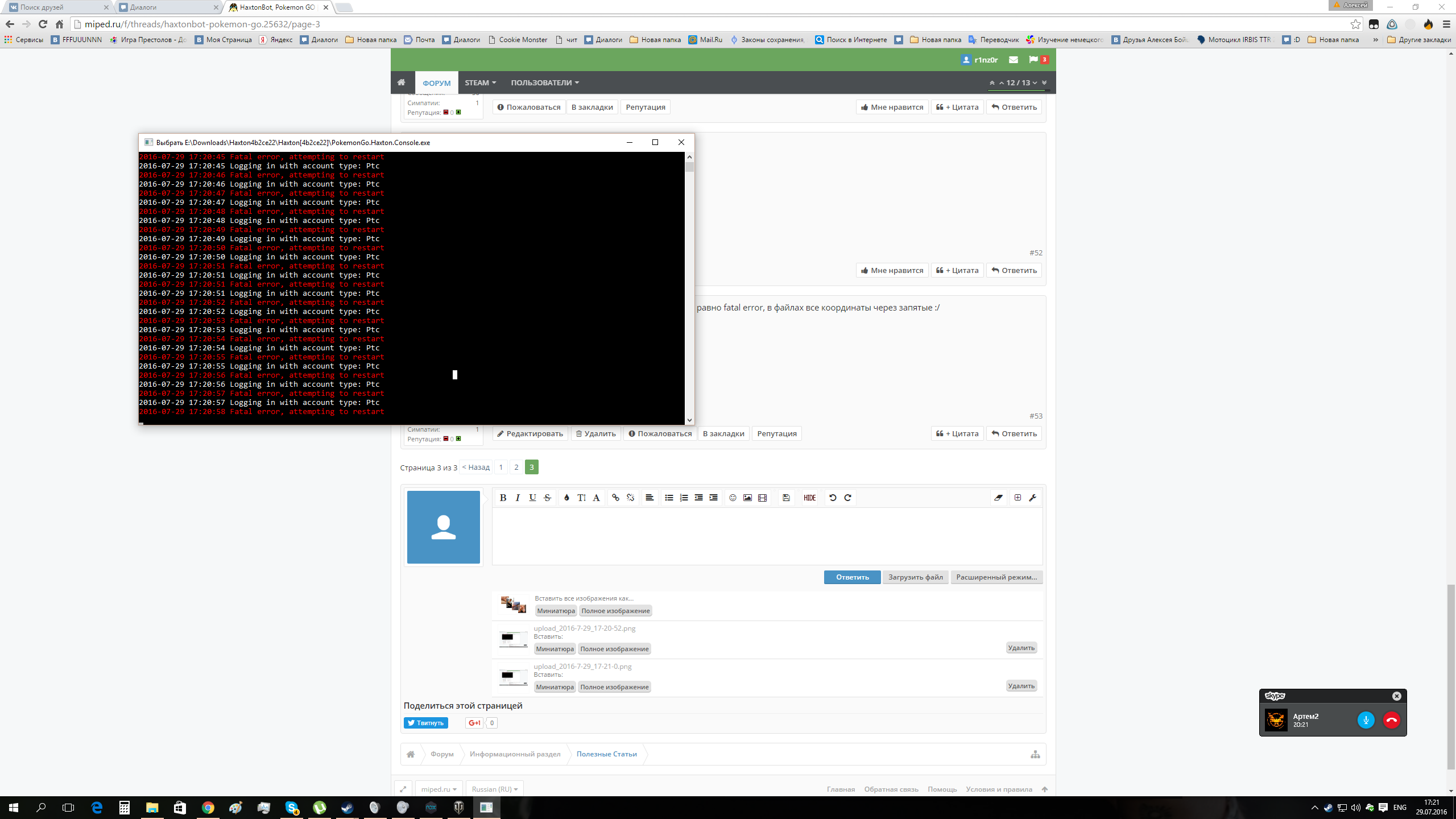Open the ФОРУМ tab
The width and height of the screenshot is (1456, 819).
[436, 83]
